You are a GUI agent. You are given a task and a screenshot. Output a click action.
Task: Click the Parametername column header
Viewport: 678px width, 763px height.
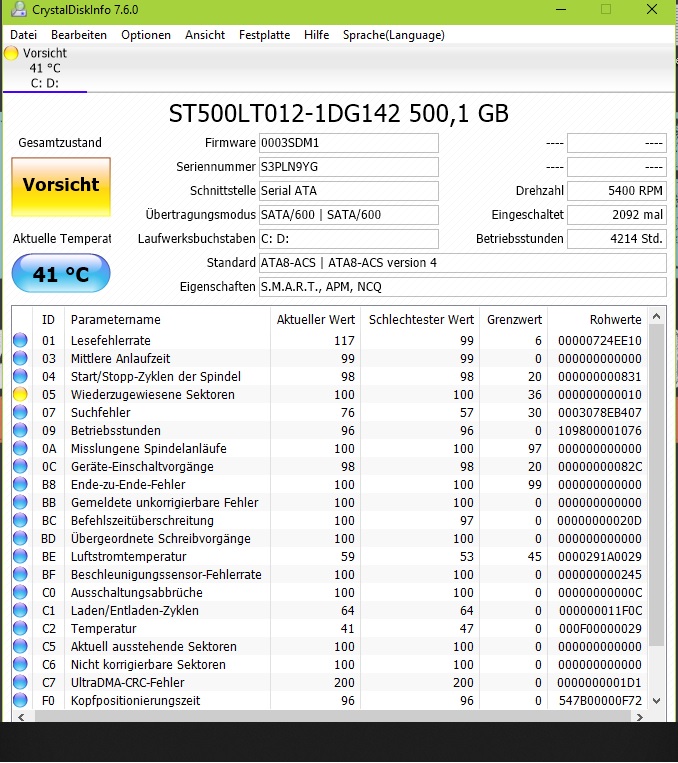(x=167, y=320)
